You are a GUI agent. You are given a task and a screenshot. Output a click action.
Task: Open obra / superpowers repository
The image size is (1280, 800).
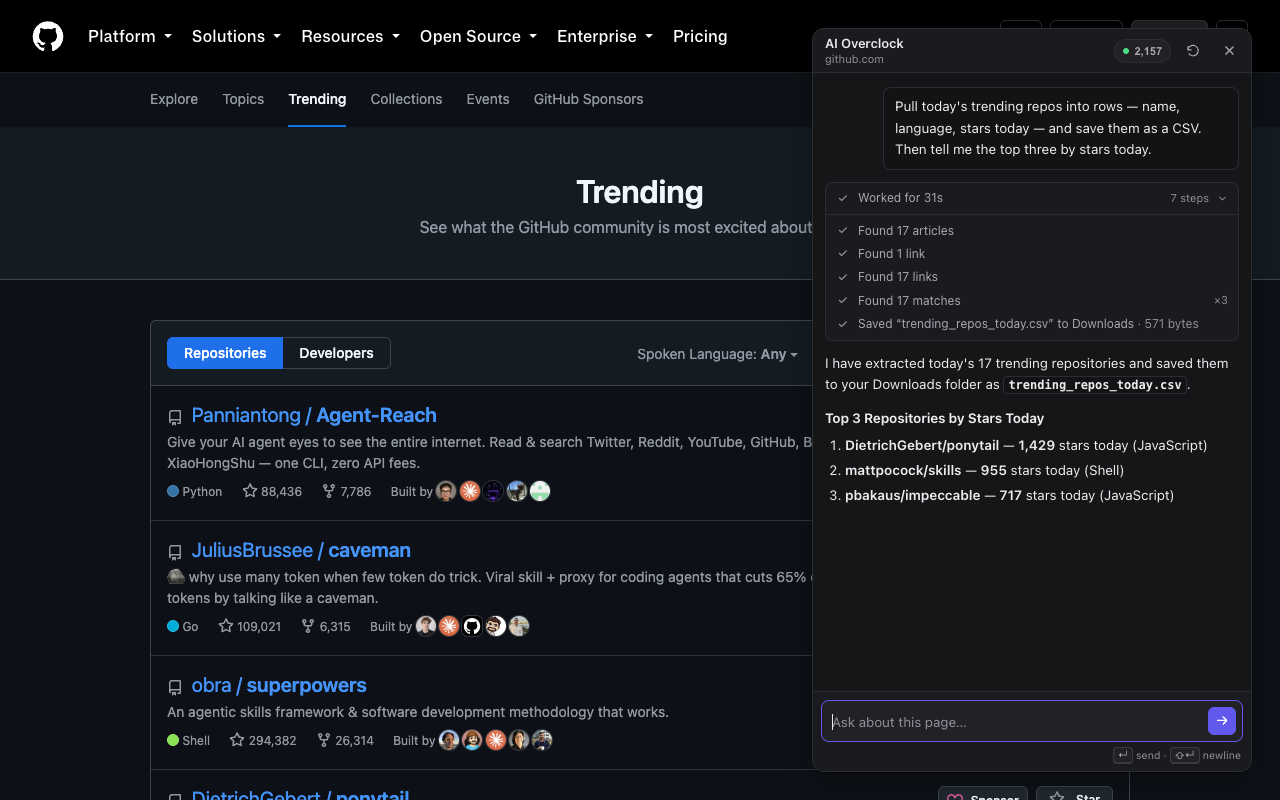(279, 685)
